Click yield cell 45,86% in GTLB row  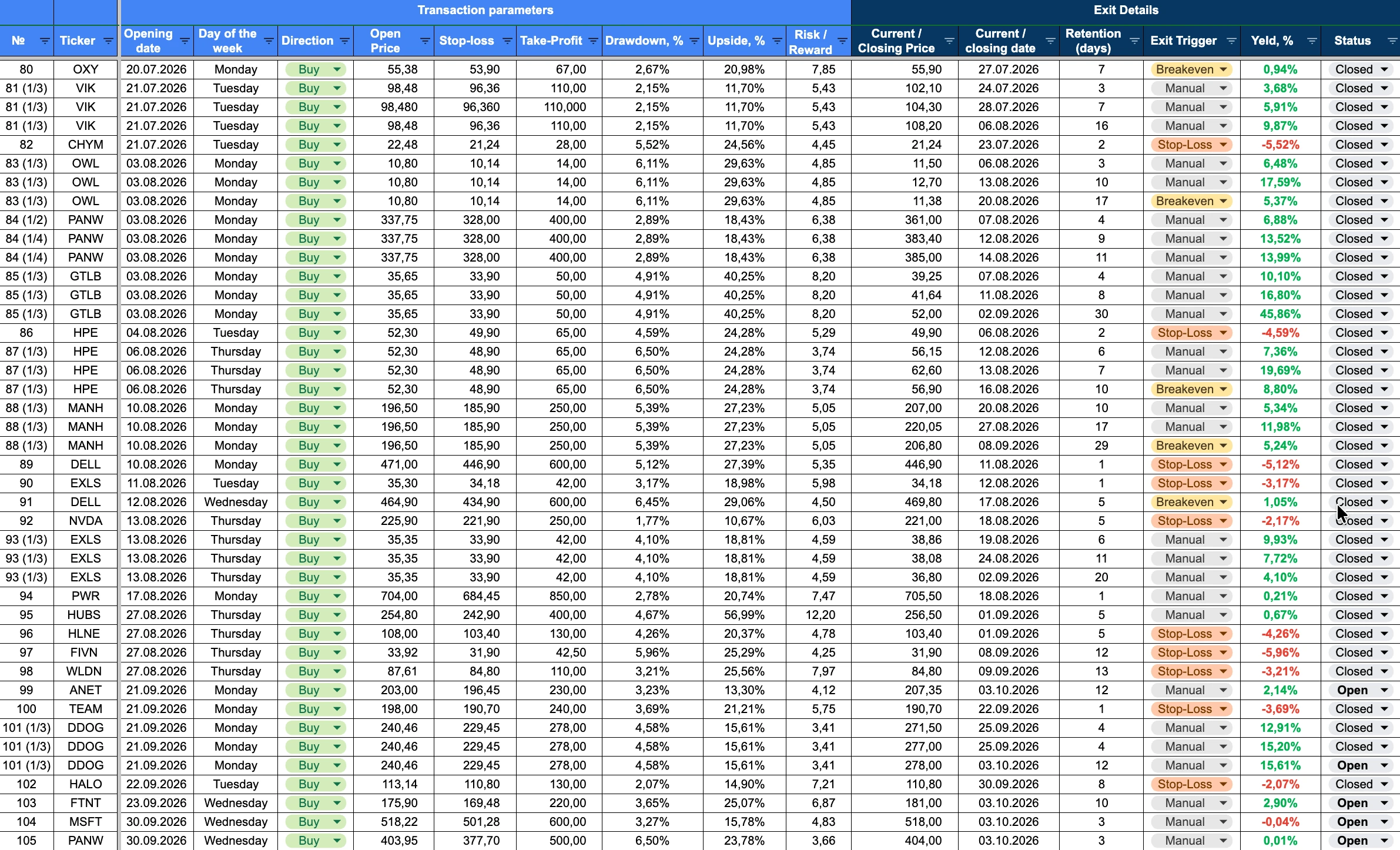(1281, 314)
